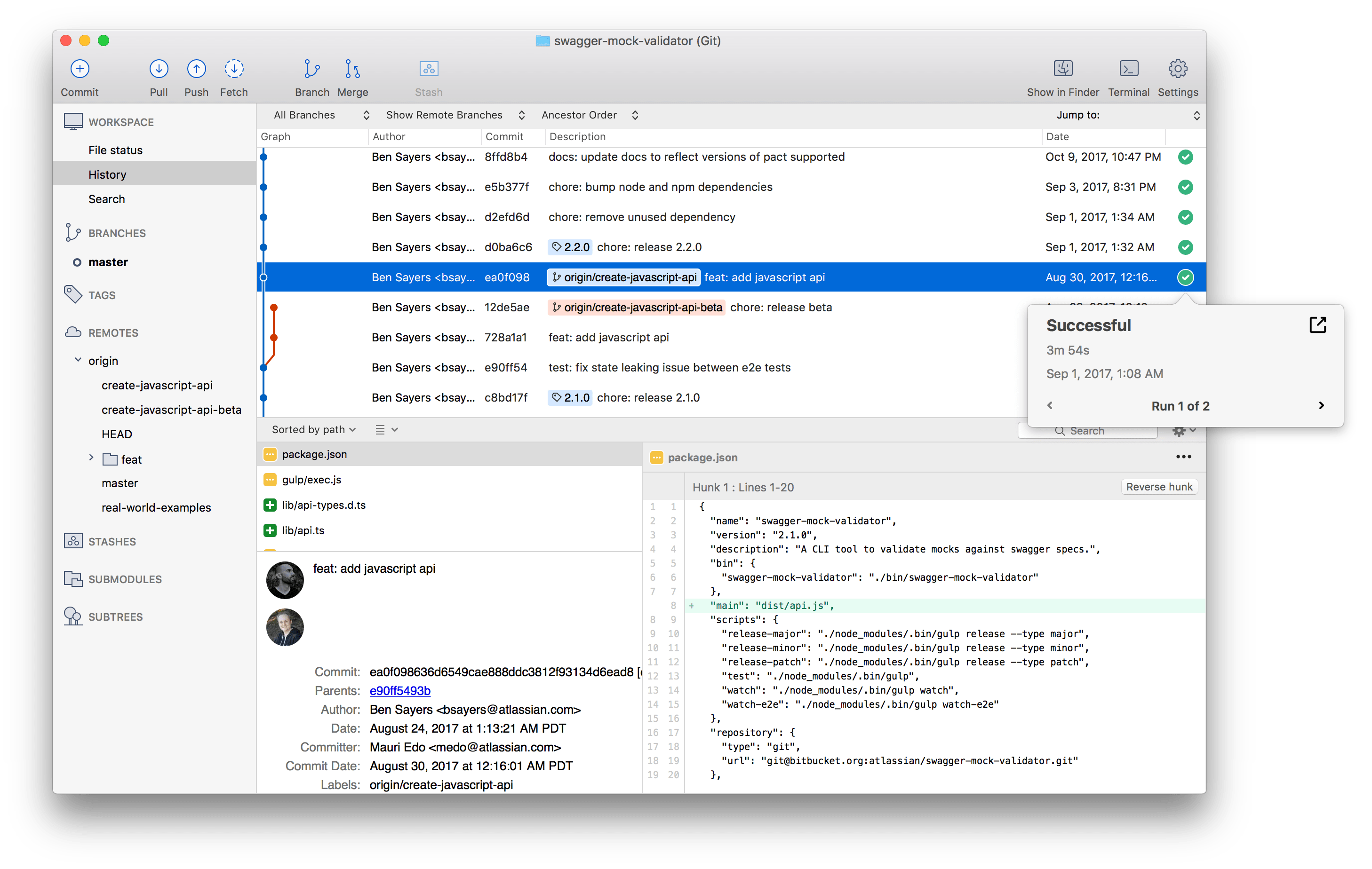This screenshot has width=1372, height=869.
Task: Select File status in Workspace
Action: tap(115, 150)
